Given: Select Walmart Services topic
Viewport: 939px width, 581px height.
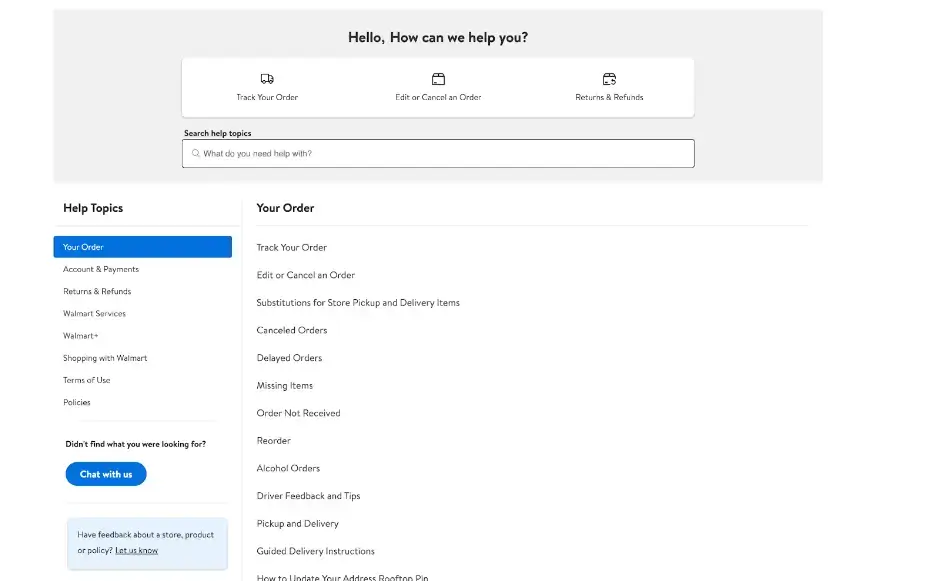Looking at the screenshot, I should pyautogui.click(x=94, y=313).
